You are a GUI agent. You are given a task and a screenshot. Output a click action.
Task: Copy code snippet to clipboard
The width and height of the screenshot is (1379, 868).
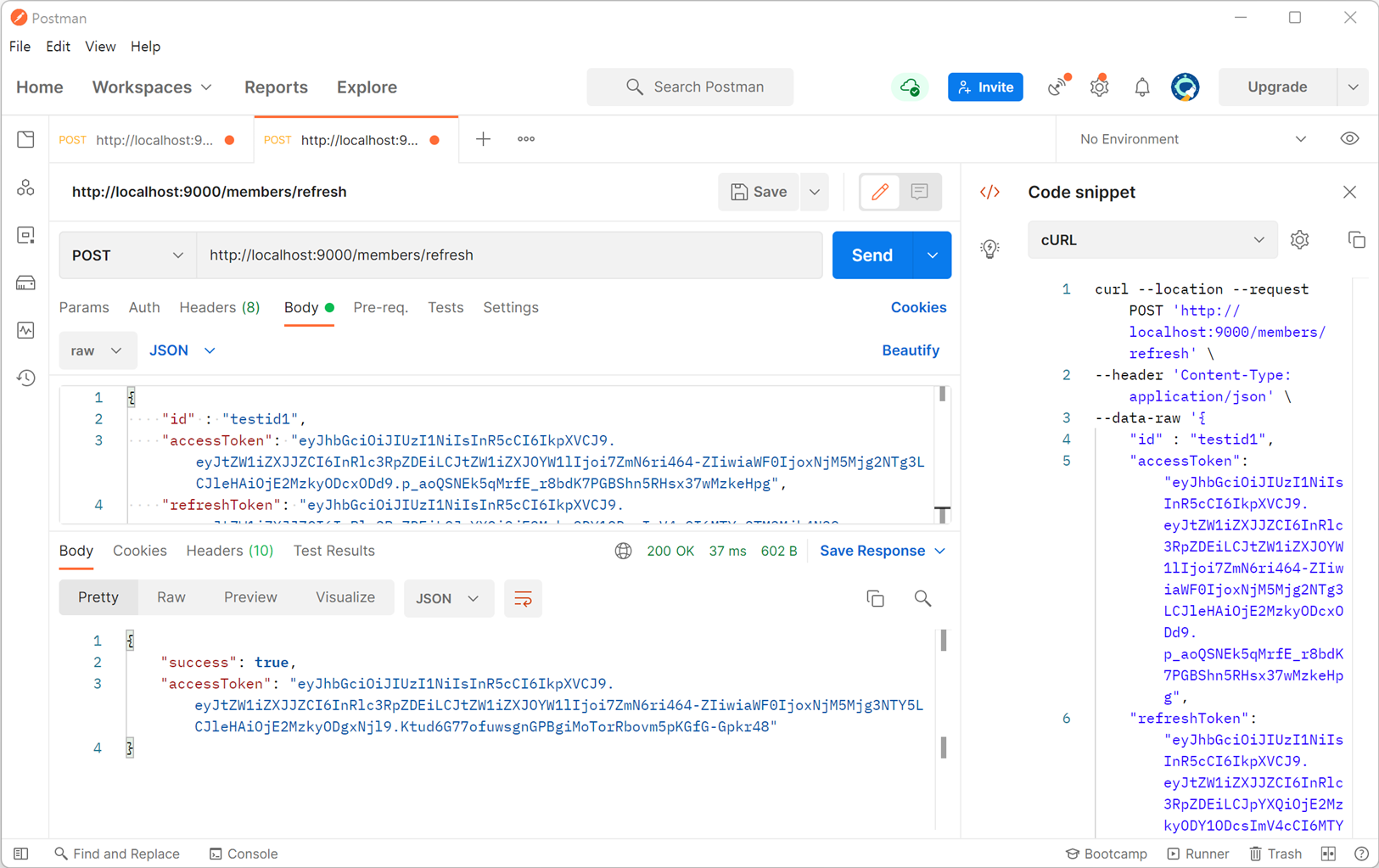tap(1356, 240)
